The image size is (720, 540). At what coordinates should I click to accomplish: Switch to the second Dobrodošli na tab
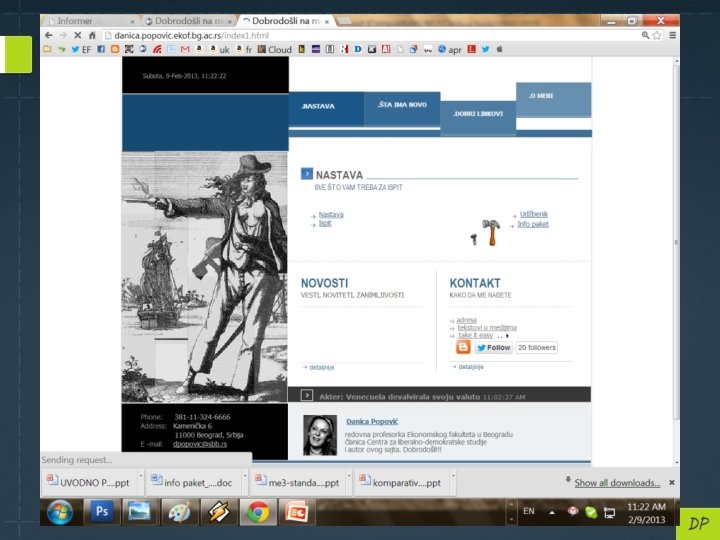pyautogui.click(x=188, y=21)
